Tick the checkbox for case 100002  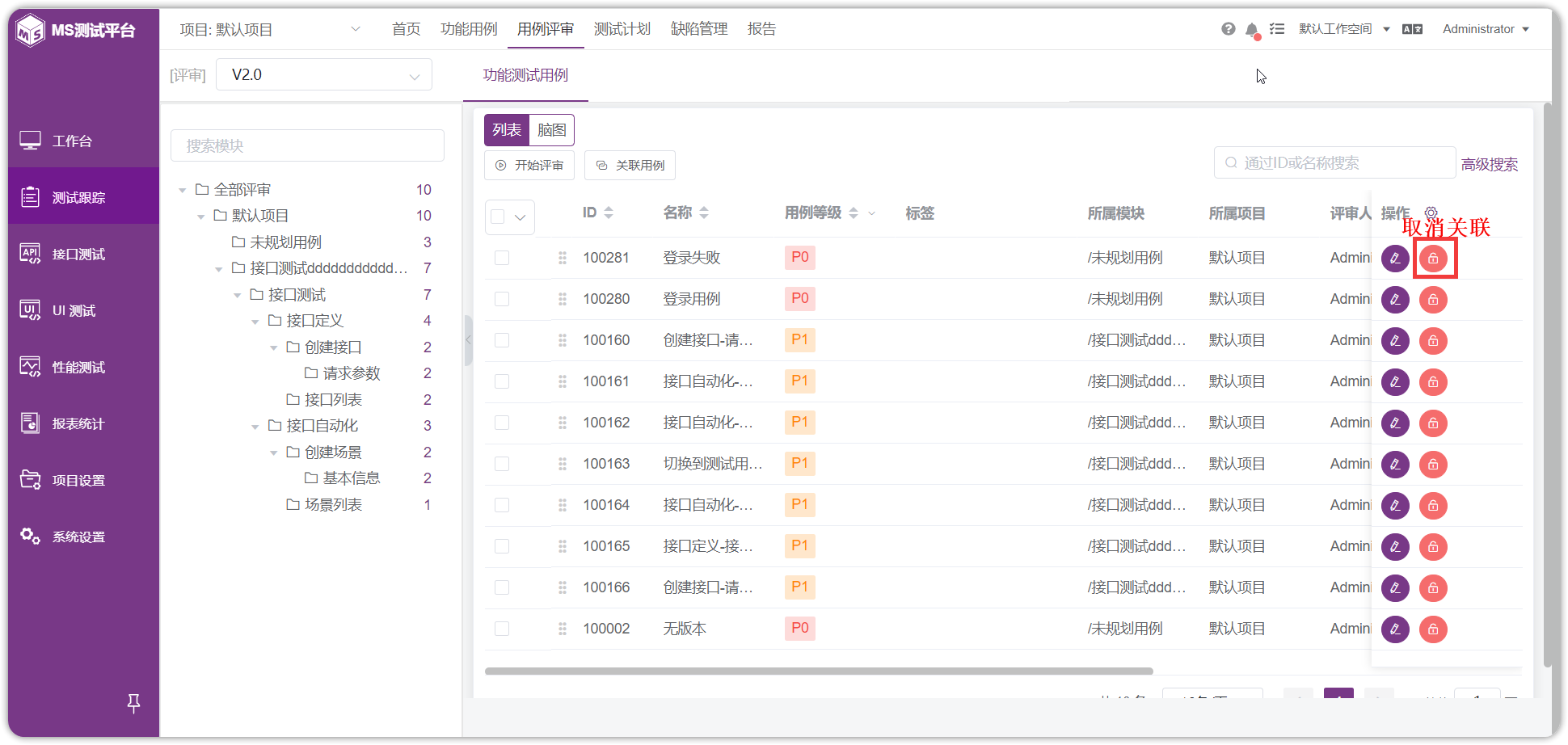click(x=502, y=629)
